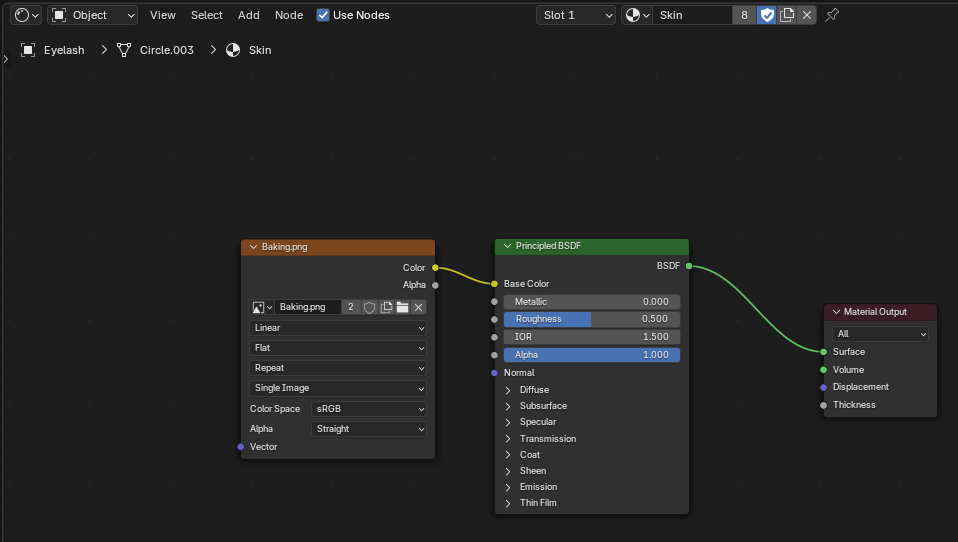Click the pin material icon in header
The width and height of the screenshot is (958, 542).
pos(832,15)
